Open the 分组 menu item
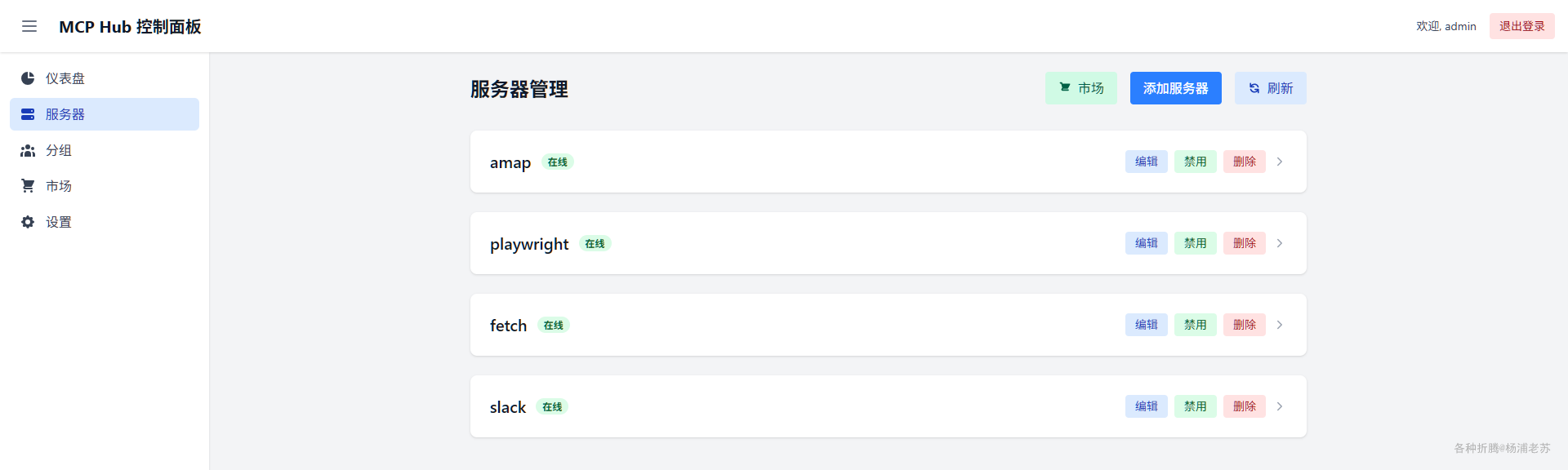 click(x=59, y=150)
